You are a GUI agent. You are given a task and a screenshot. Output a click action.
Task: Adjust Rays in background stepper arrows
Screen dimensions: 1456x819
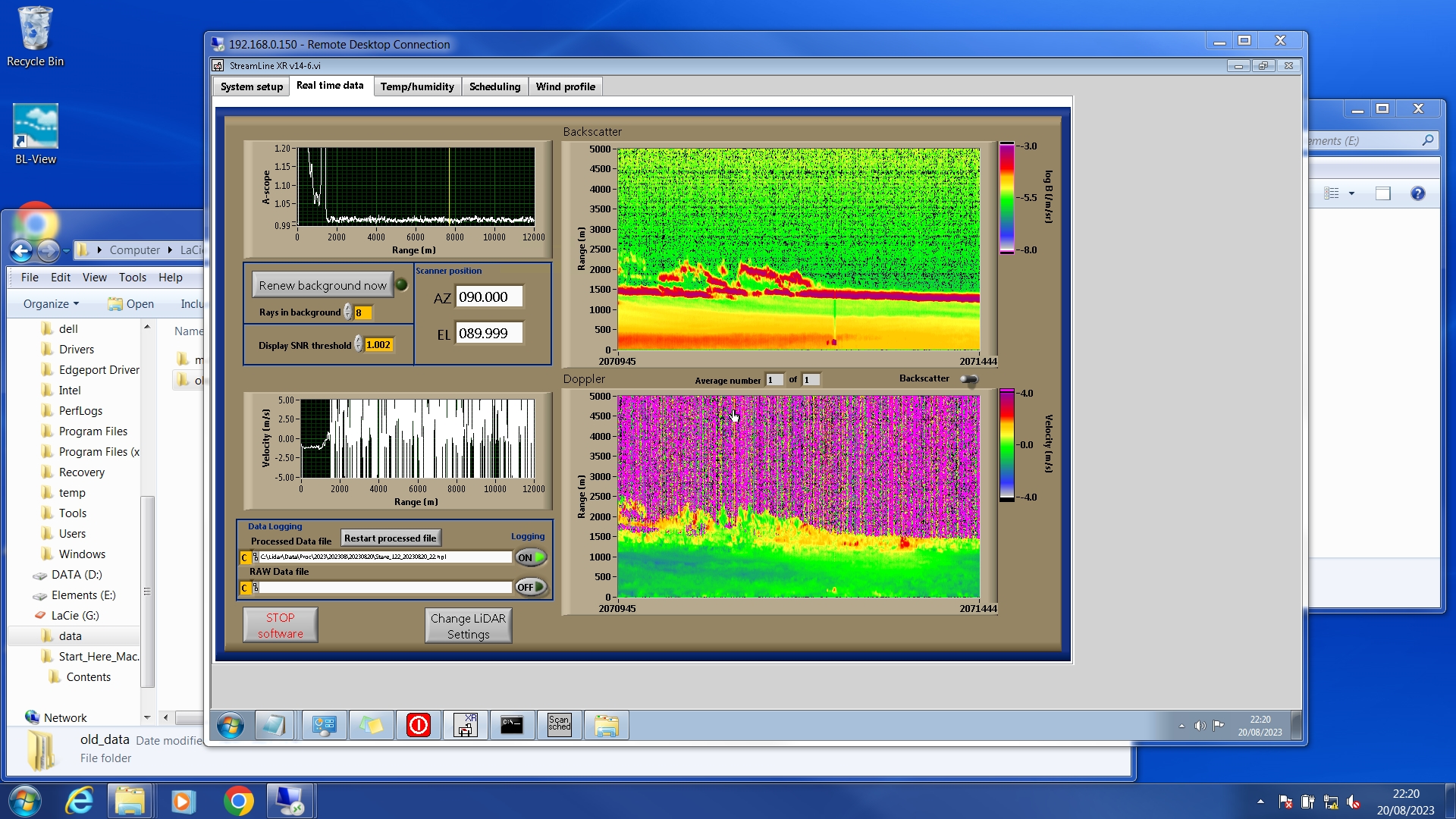[x=348, y=312]
